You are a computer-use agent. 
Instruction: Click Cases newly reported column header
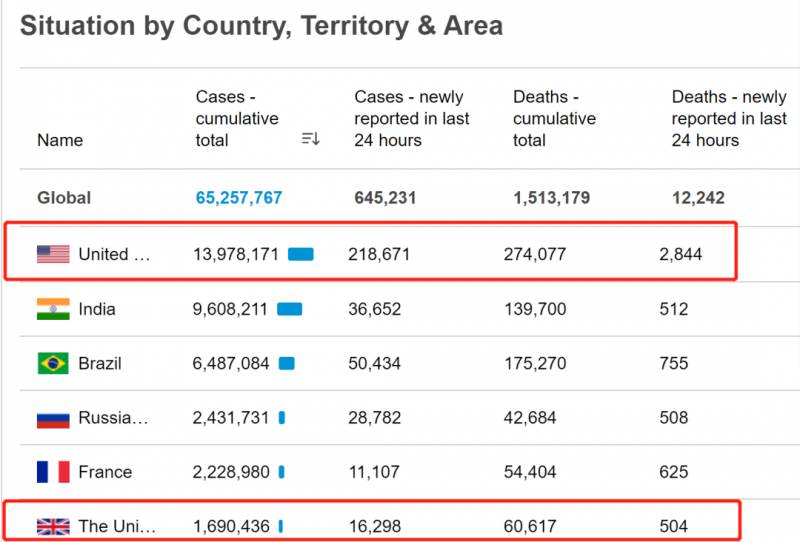click(x=411, y=118)
